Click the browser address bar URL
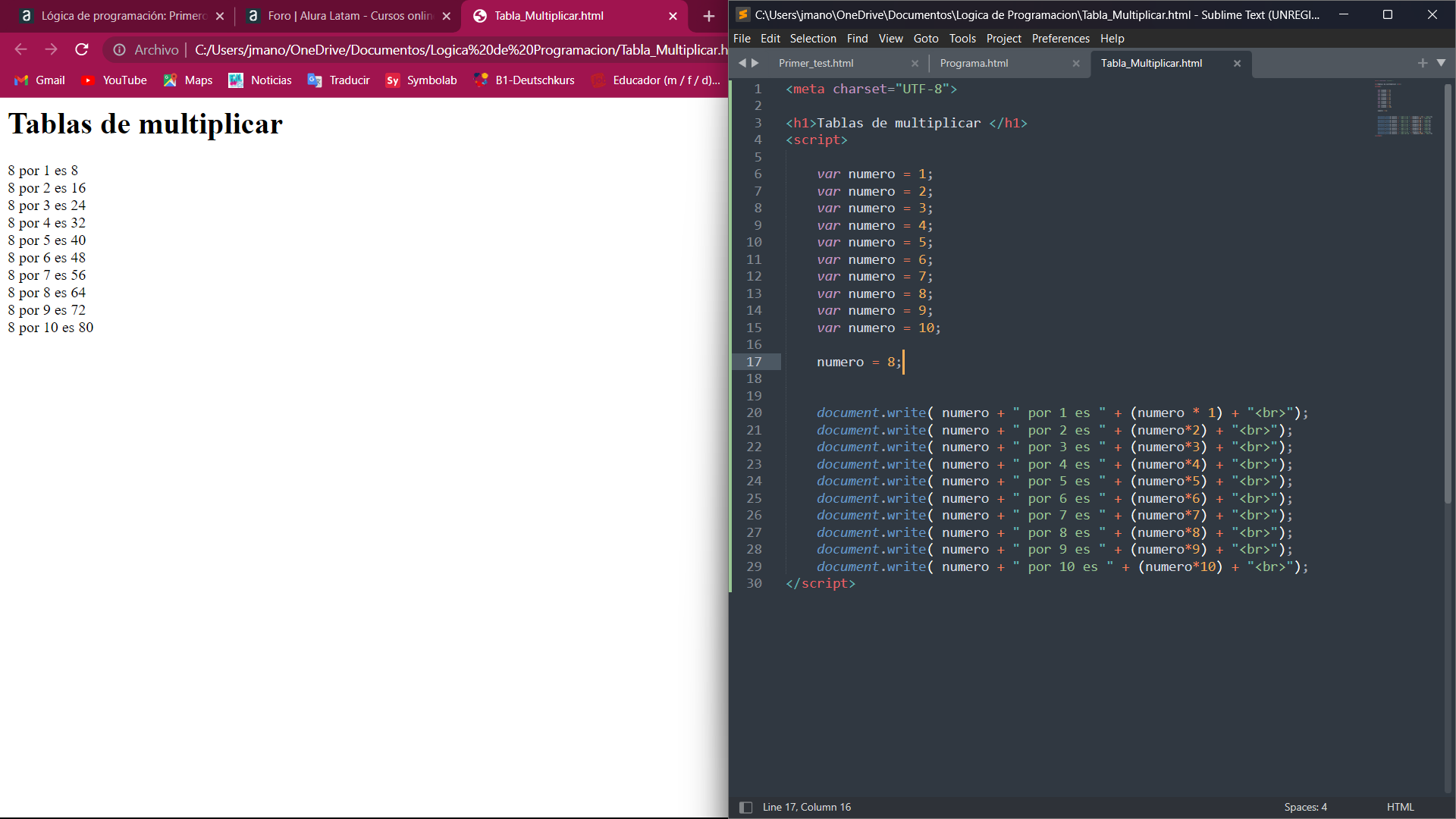 pos(460,50)
